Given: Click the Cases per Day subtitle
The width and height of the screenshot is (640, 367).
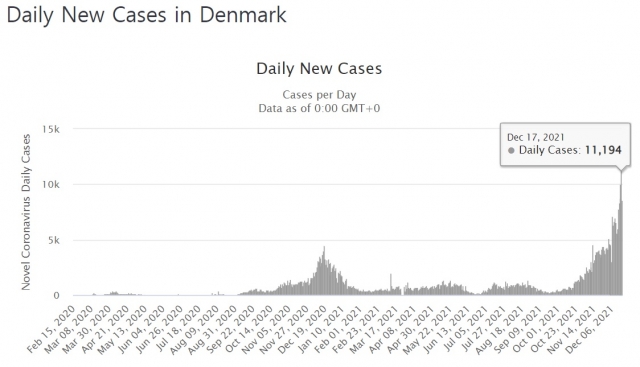Looking at the screenshot, I should [x=319, y=95].
